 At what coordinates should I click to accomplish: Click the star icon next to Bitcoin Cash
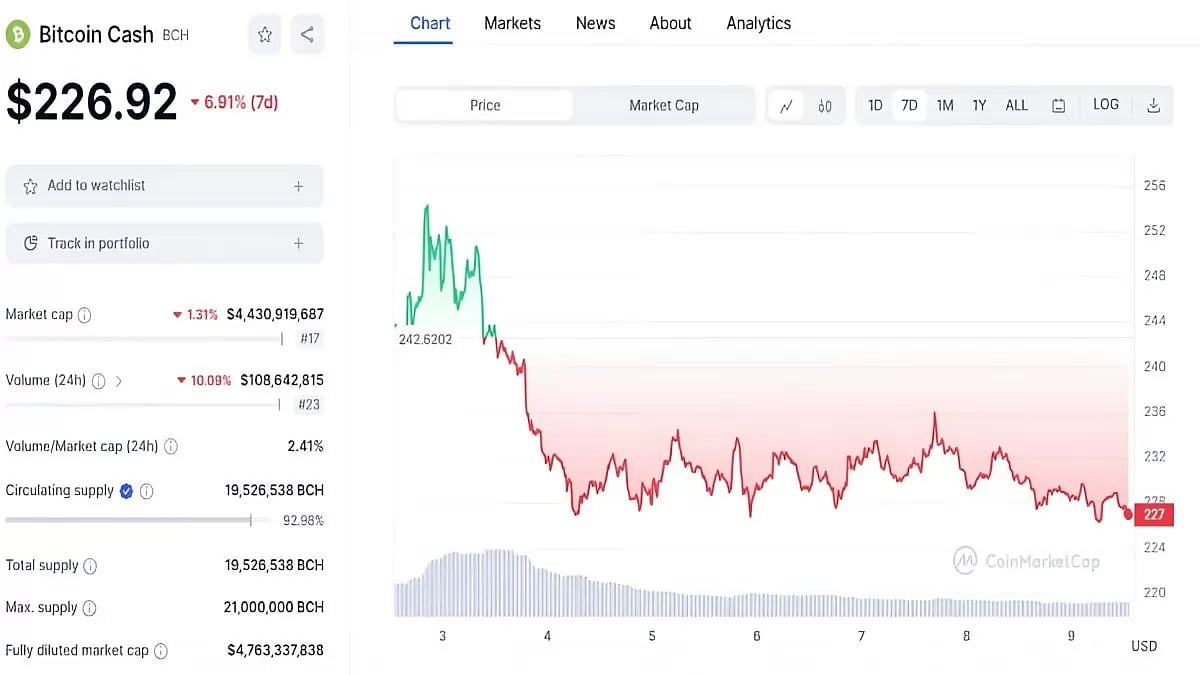264,34
